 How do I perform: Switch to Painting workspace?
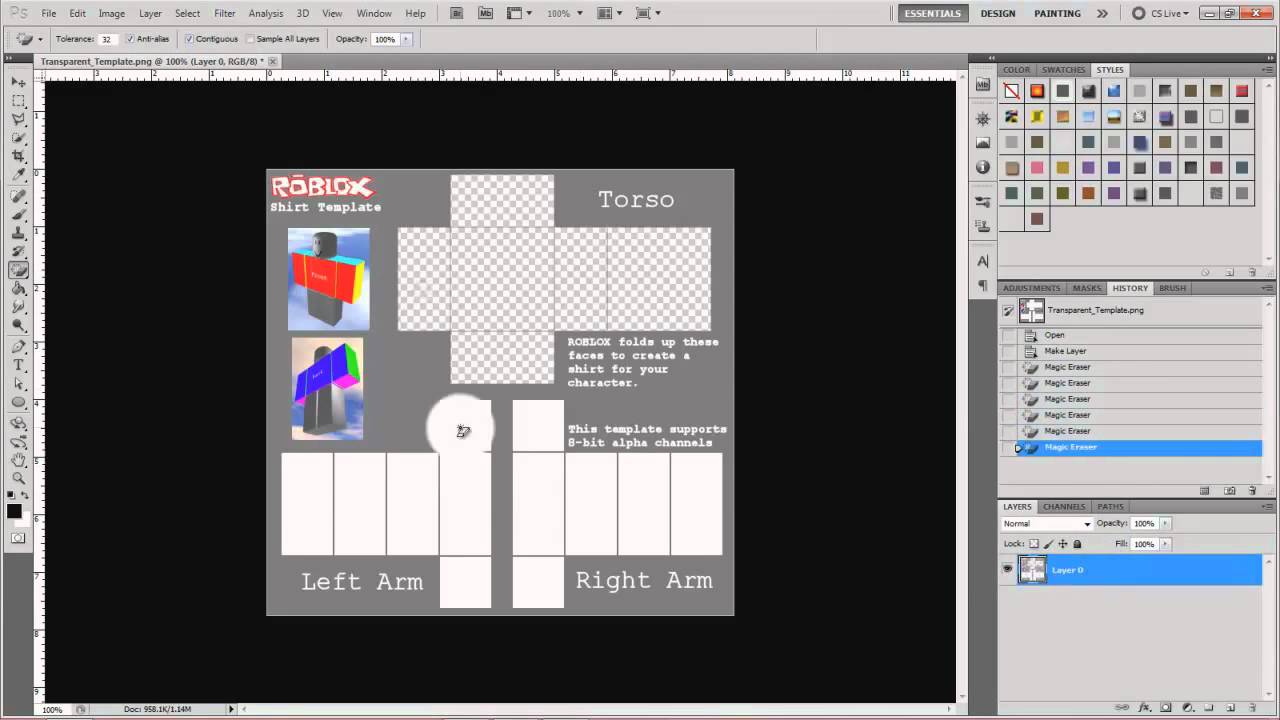1057,13
